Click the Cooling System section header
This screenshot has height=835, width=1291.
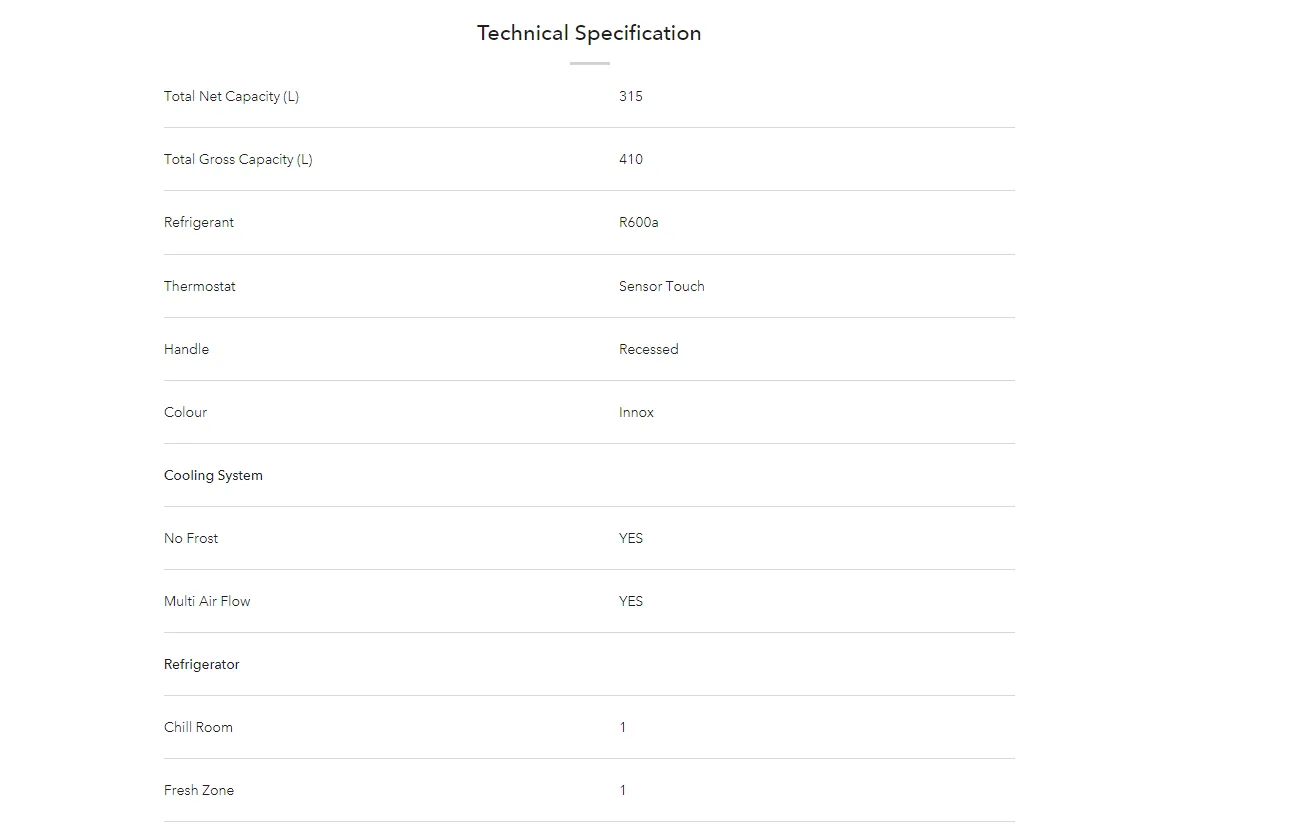[214, 476]
